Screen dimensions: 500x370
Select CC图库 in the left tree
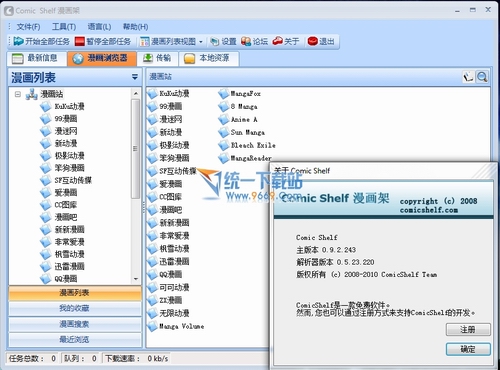coord(66,205)
